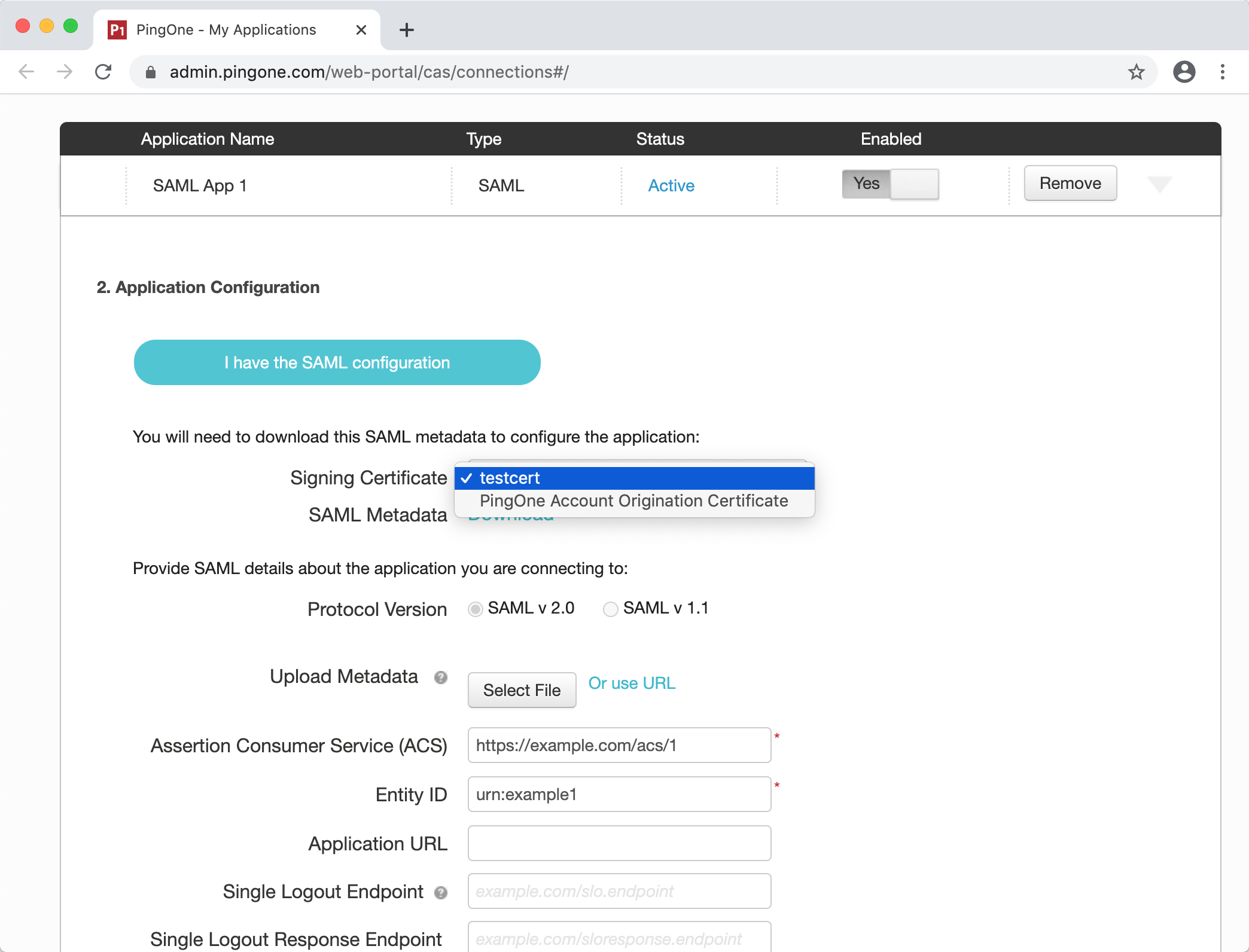Click the Protocol Version label

coord(377,609)
